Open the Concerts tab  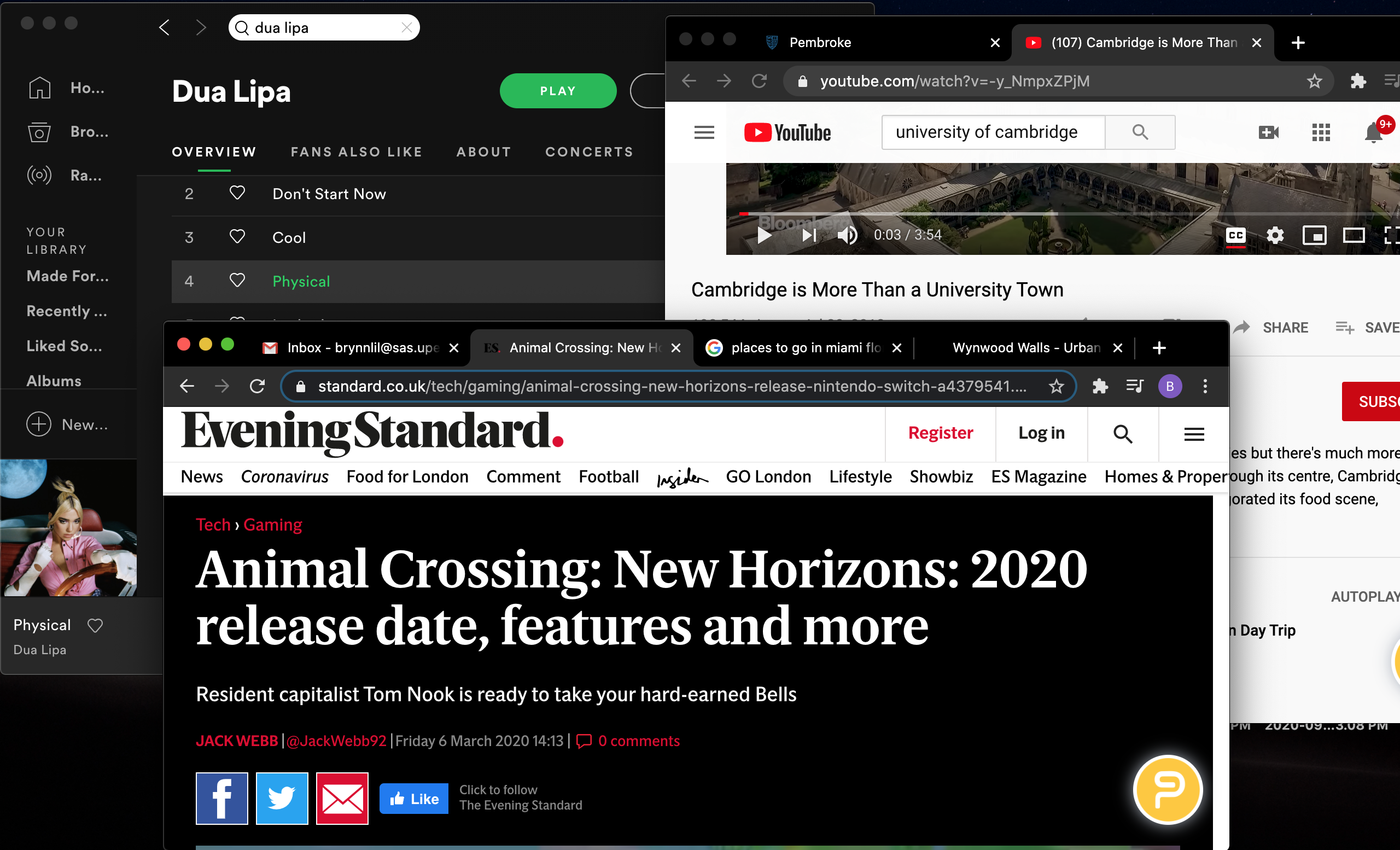coord(589,152)
